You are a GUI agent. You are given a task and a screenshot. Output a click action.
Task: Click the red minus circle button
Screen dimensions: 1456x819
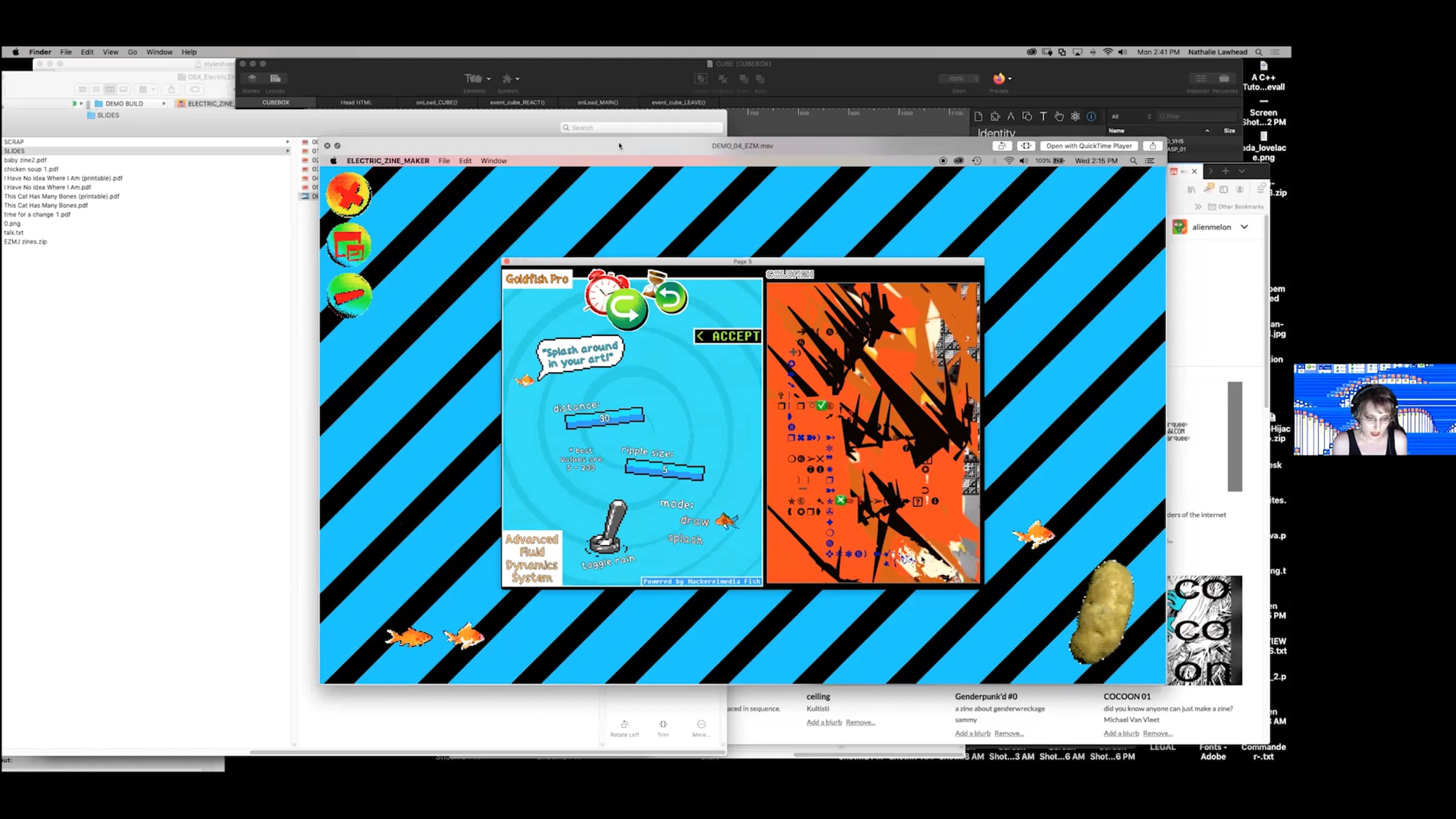[349, 295]
